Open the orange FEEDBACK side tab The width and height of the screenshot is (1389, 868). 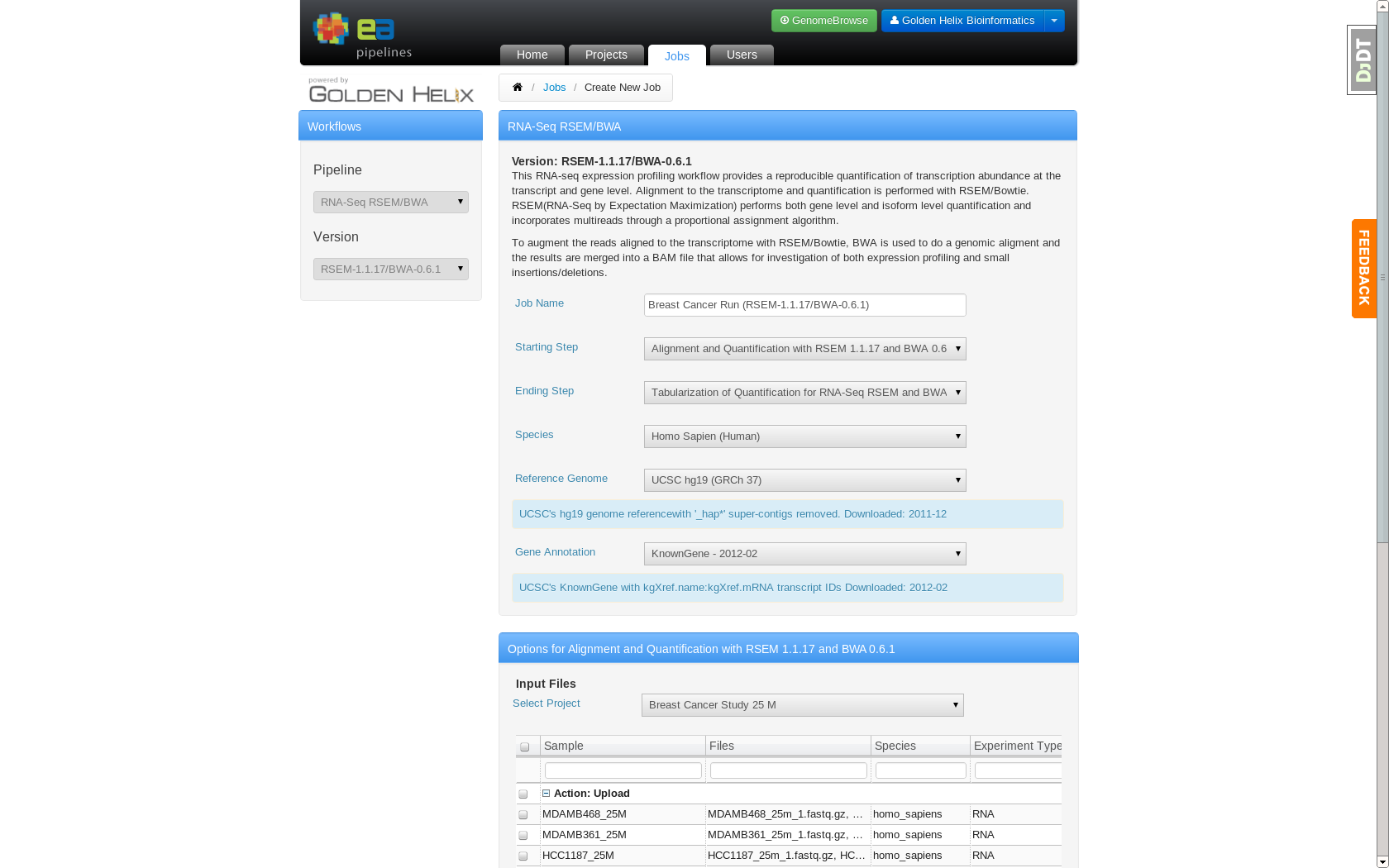click(1364, 268)
